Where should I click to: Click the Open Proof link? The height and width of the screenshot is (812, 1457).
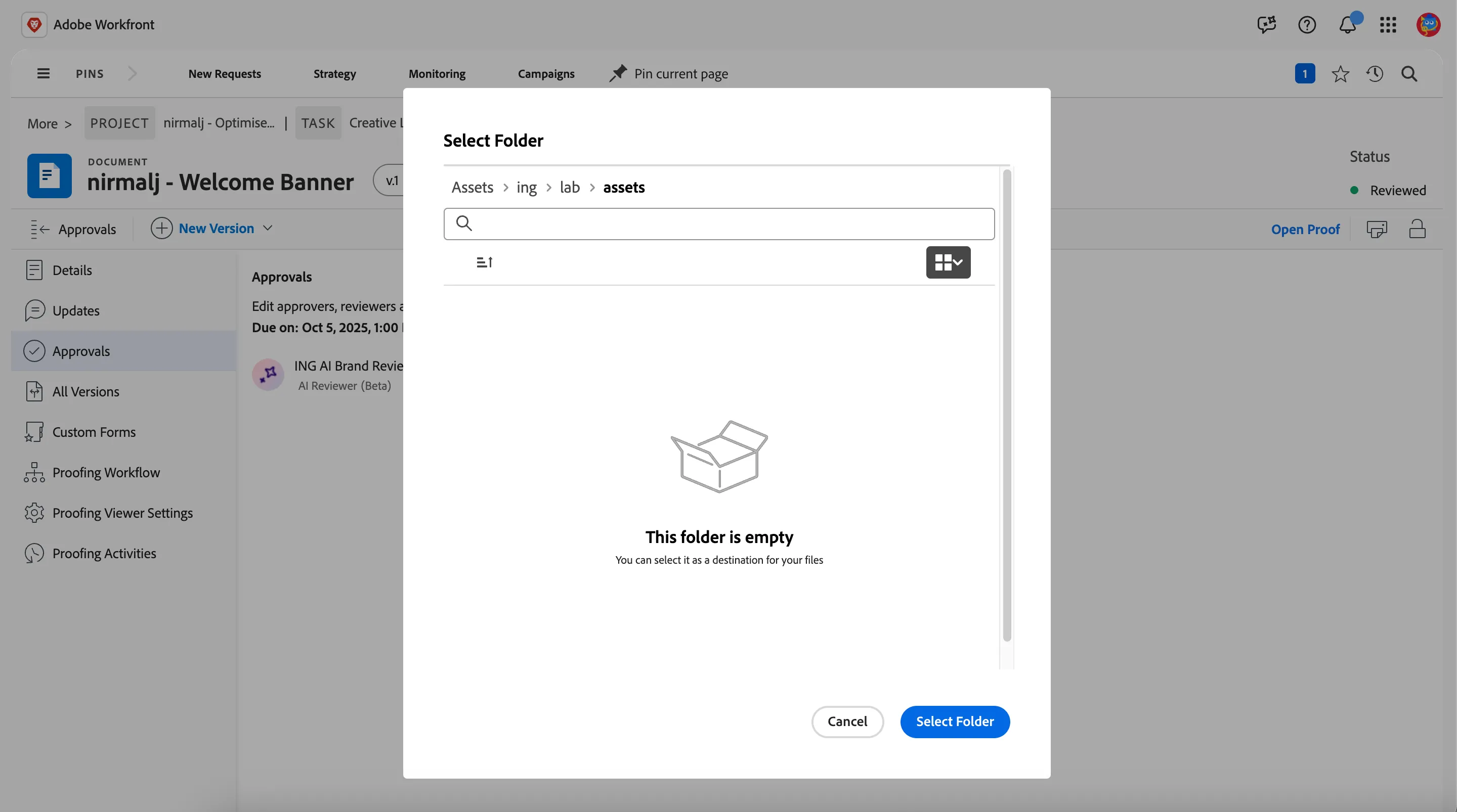pyautogui.click(x=1305, y=229)
